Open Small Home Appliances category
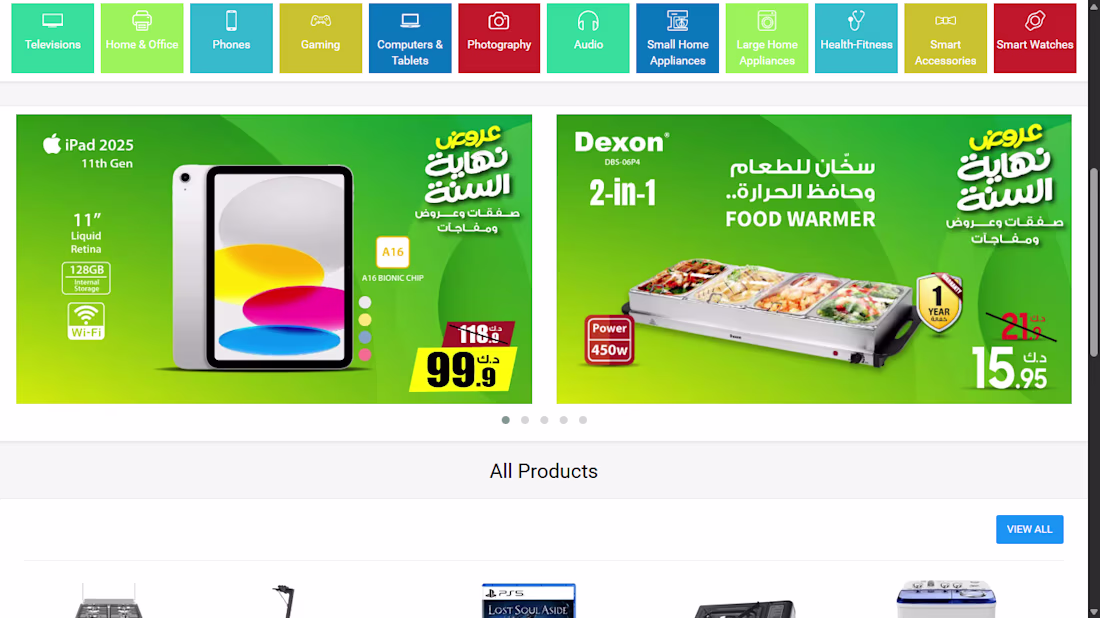The width and height of the screenshot is (1100, 618). [677, 38]
